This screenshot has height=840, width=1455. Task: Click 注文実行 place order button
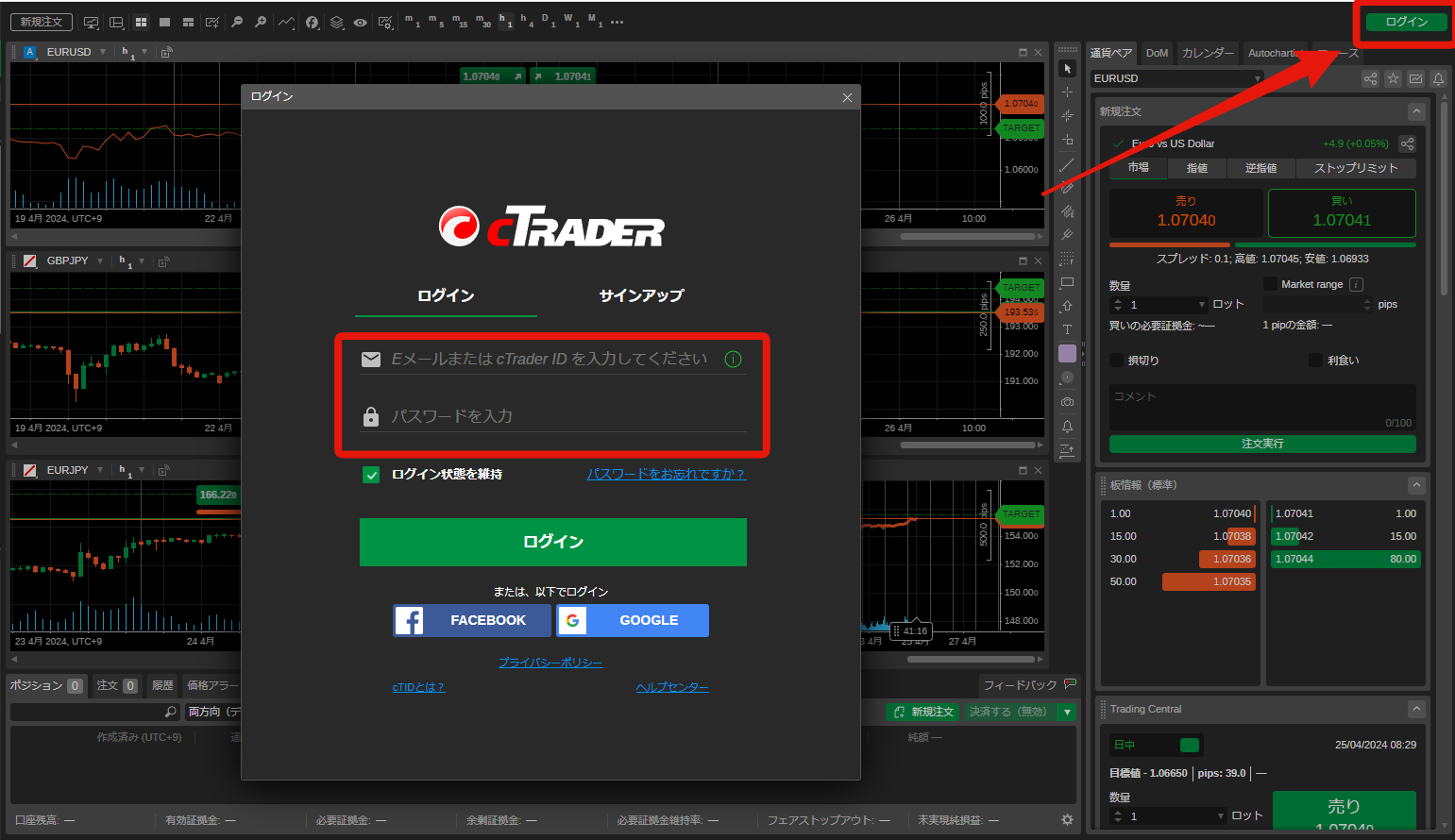[1262, 444]
